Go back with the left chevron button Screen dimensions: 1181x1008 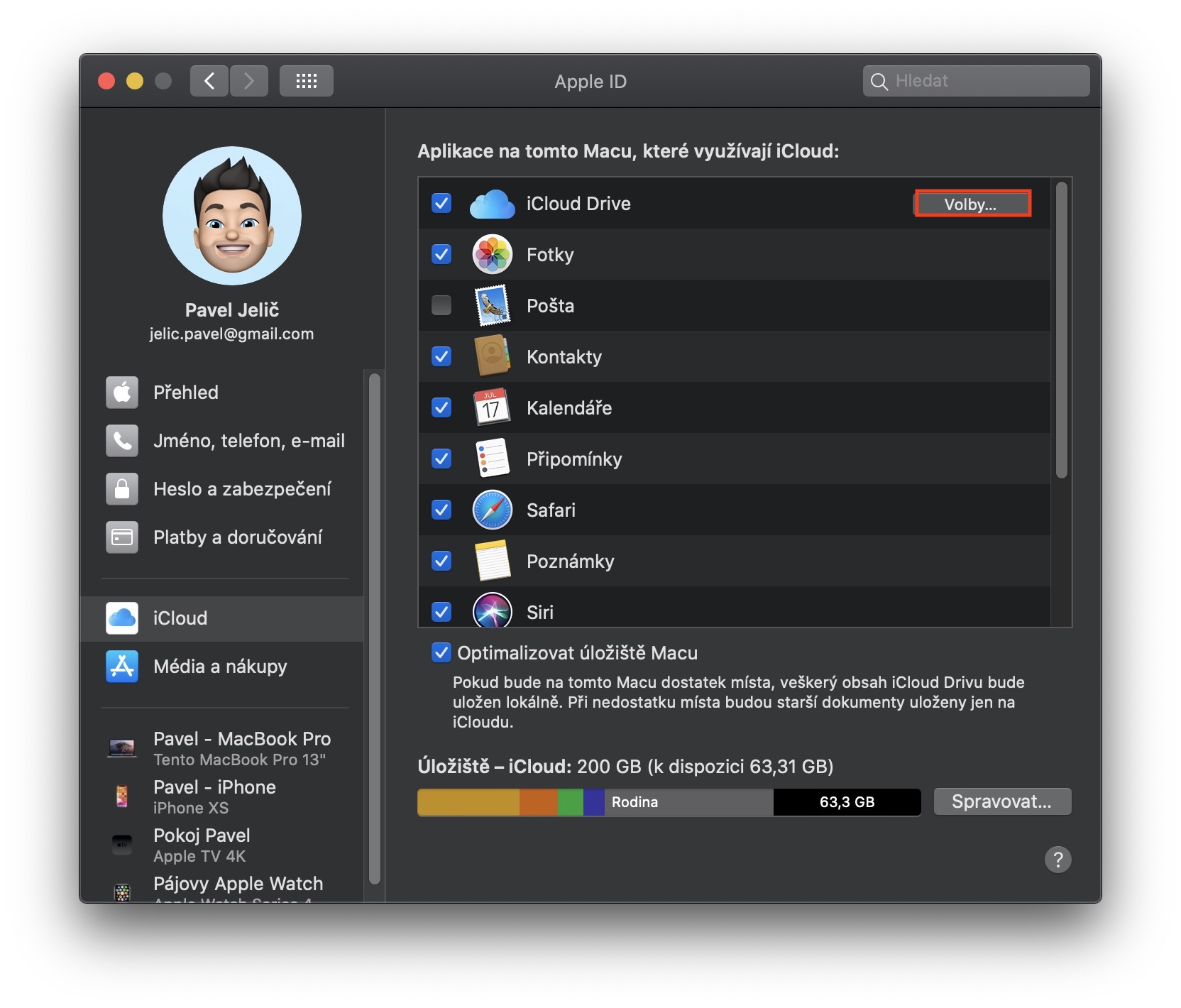[x=209, y=81]
